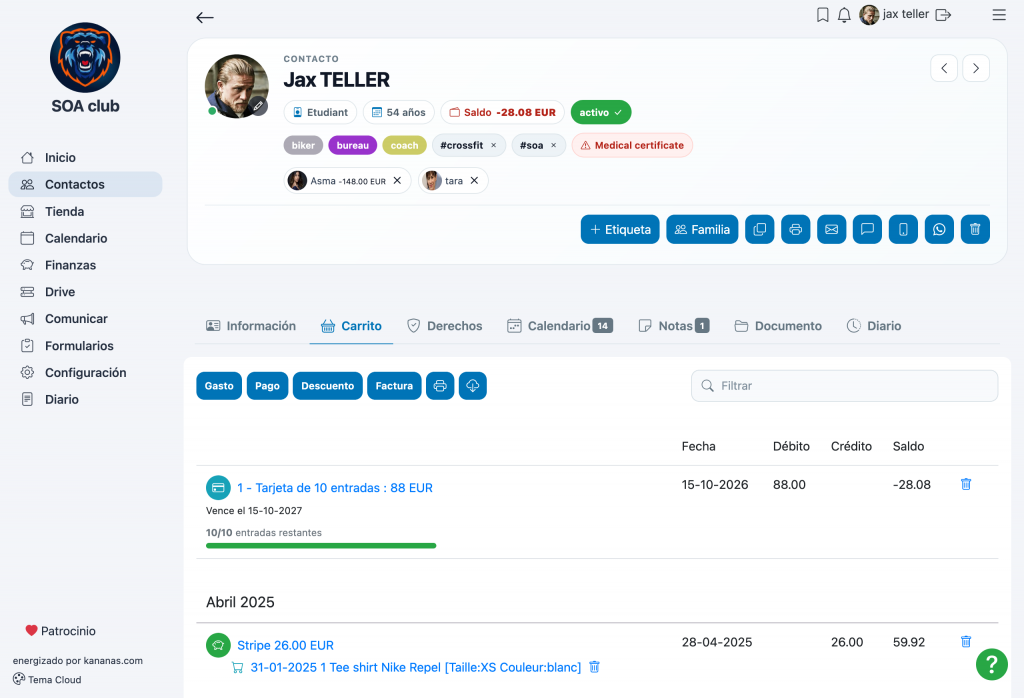Click the mobile phone SMS button
Viewport: 1024px width, 698px height.
click(903, 229)
